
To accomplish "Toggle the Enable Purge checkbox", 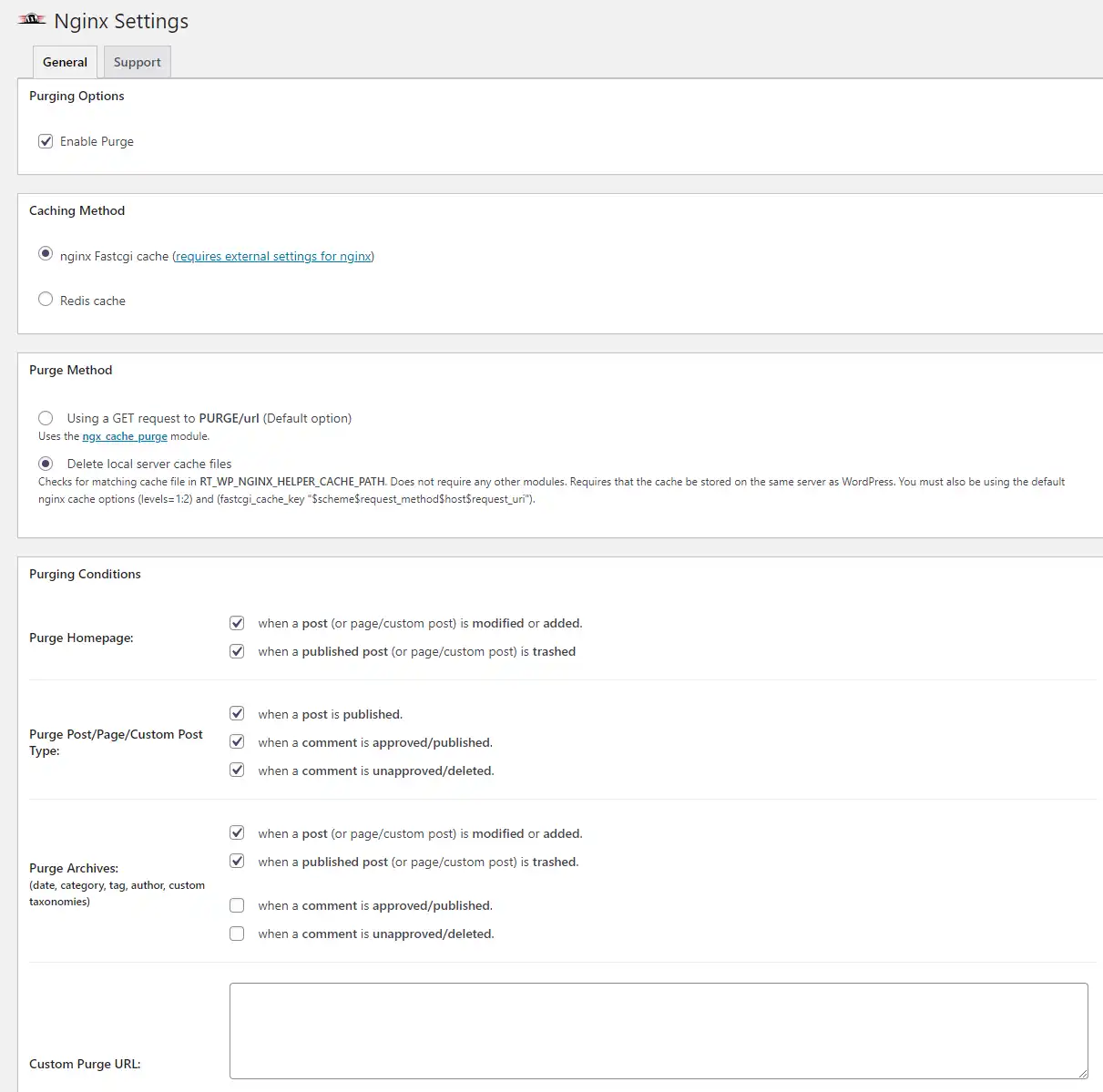I will point(46,141).
